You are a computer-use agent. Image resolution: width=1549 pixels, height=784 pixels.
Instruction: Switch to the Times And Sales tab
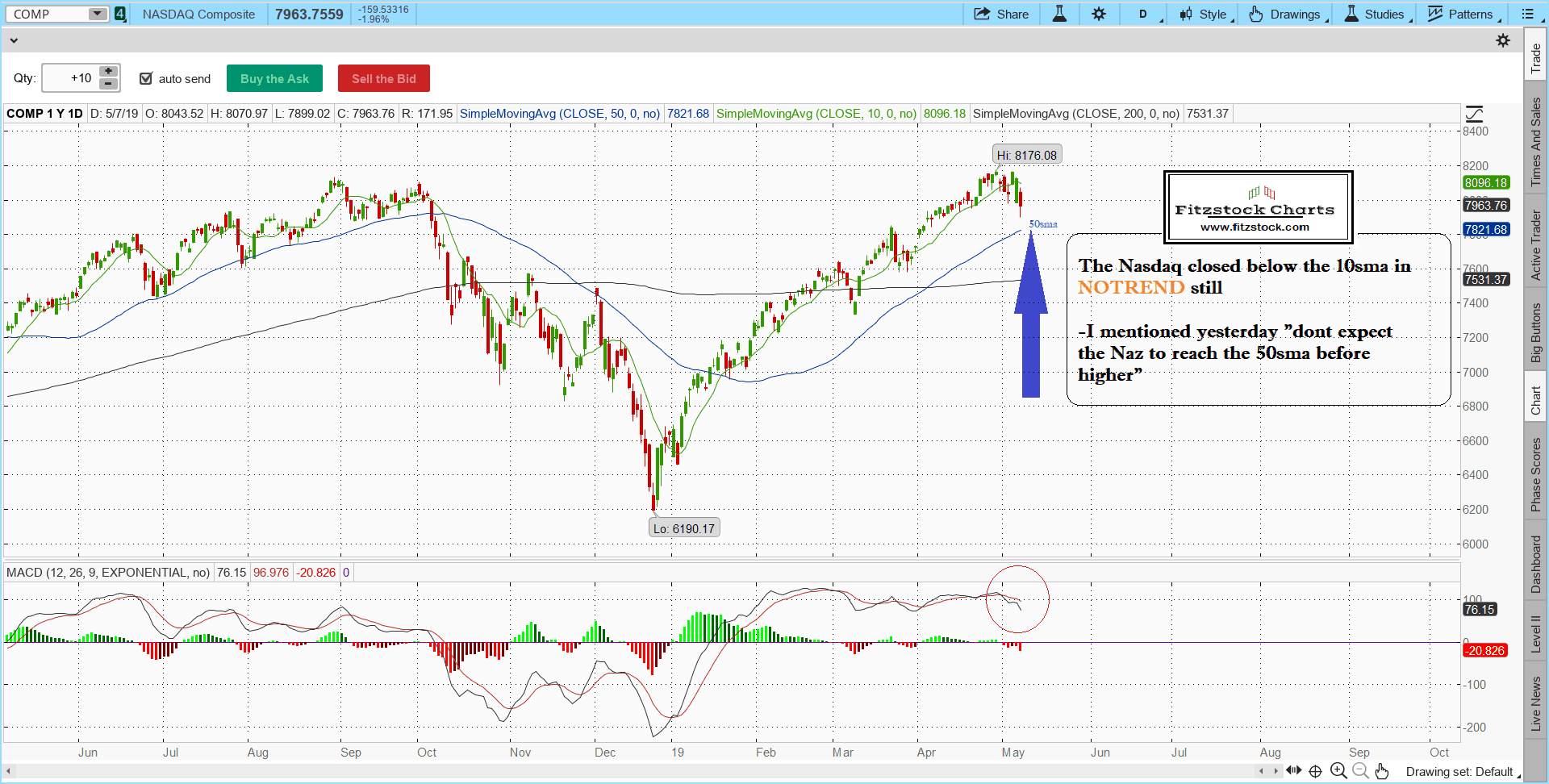coord(1535,141)
